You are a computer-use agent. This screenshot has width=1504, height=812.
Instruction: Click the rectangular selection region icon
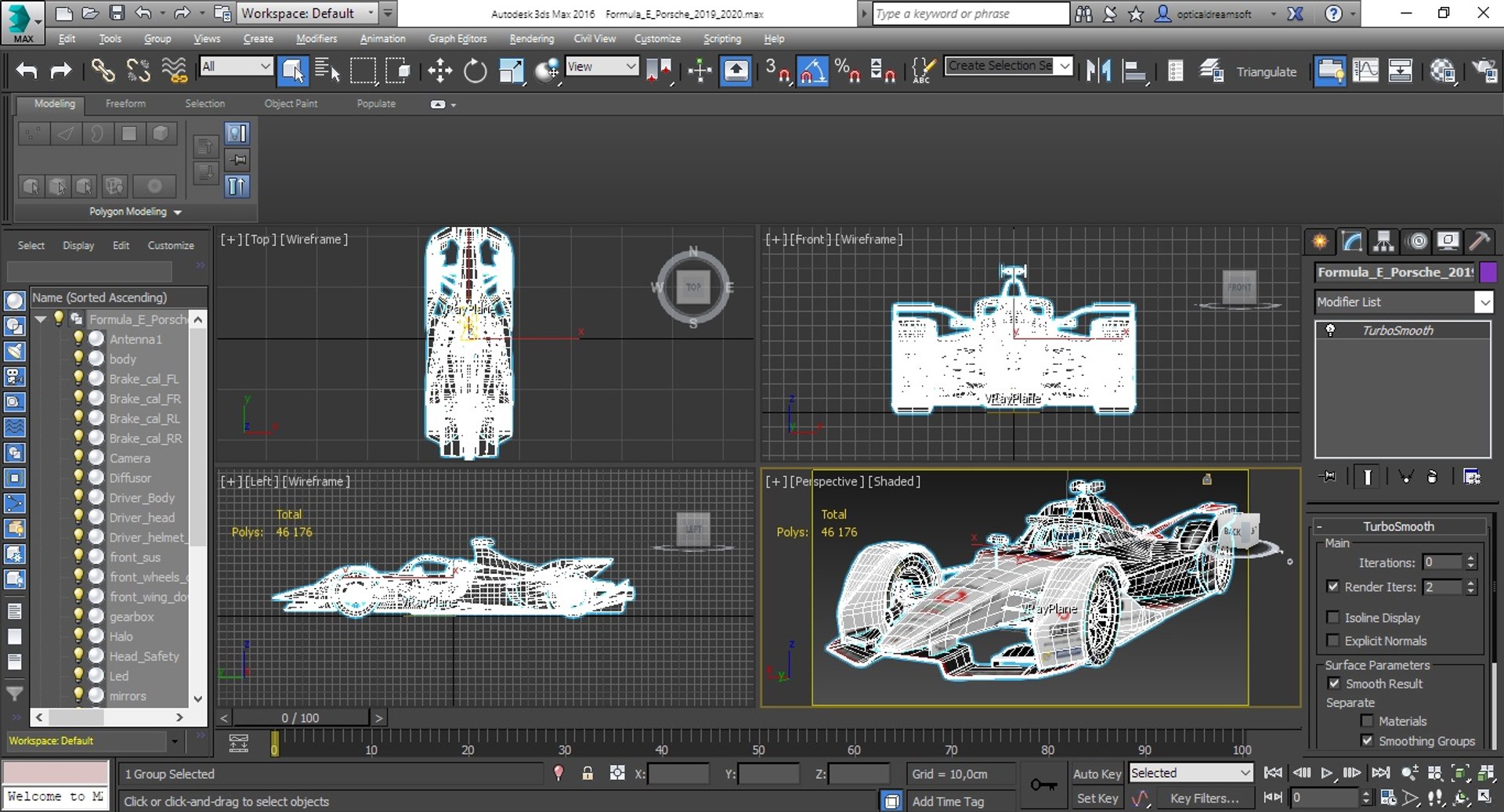coord(363,71)
